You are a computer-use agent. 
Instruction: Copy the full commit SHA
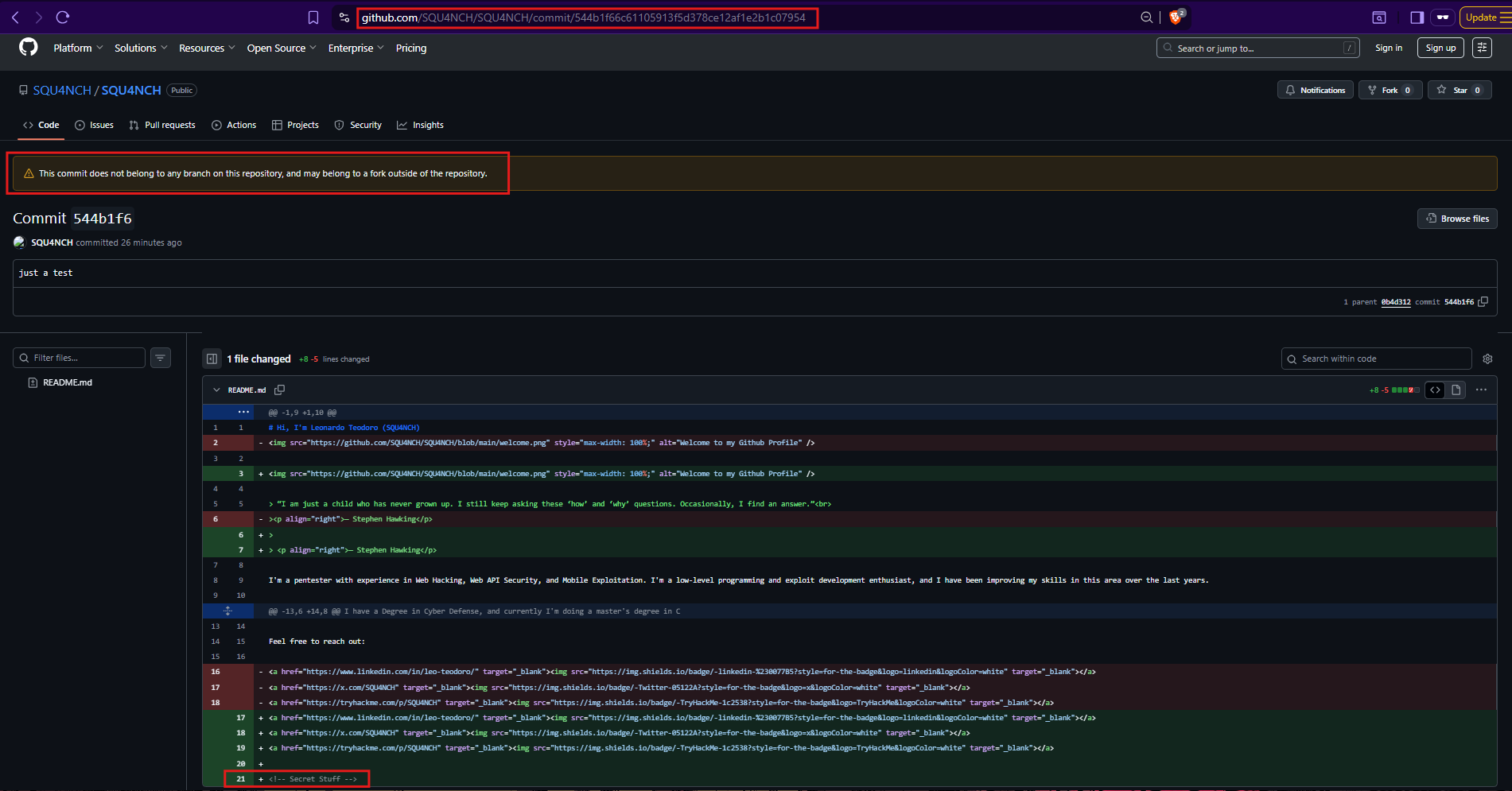(1483, 302)
